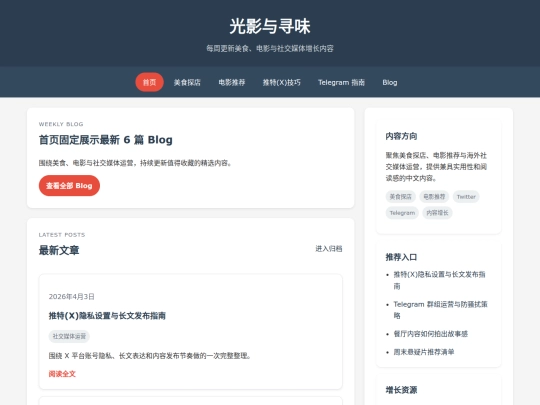Open 周末悬疑片推荐清单 link
This screenshot has width=540, height=405.
tap(424, 352)
